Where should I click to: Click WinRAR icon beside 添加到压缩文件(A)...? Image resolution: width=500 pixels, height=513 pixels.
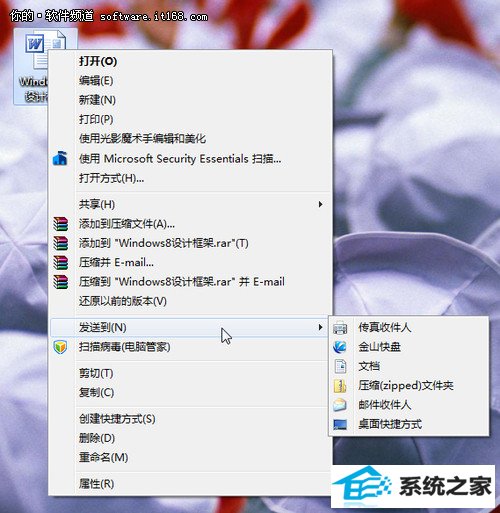(61, 224)
